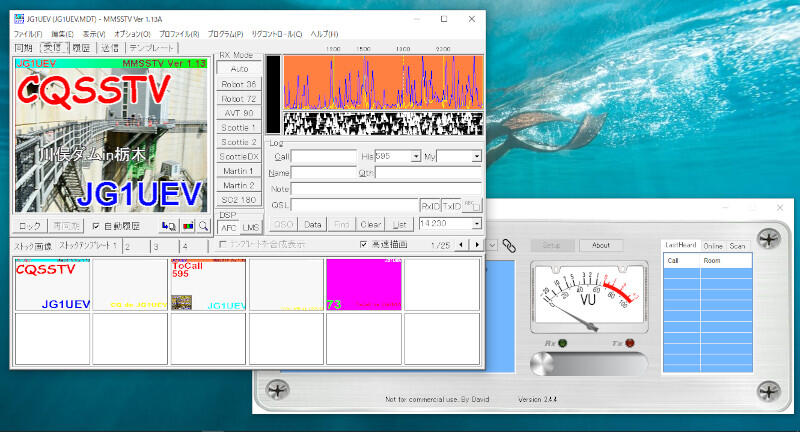The image size is (800, 432).
Task: Select Scottie 2 RX mode
Action: [239, 142]
